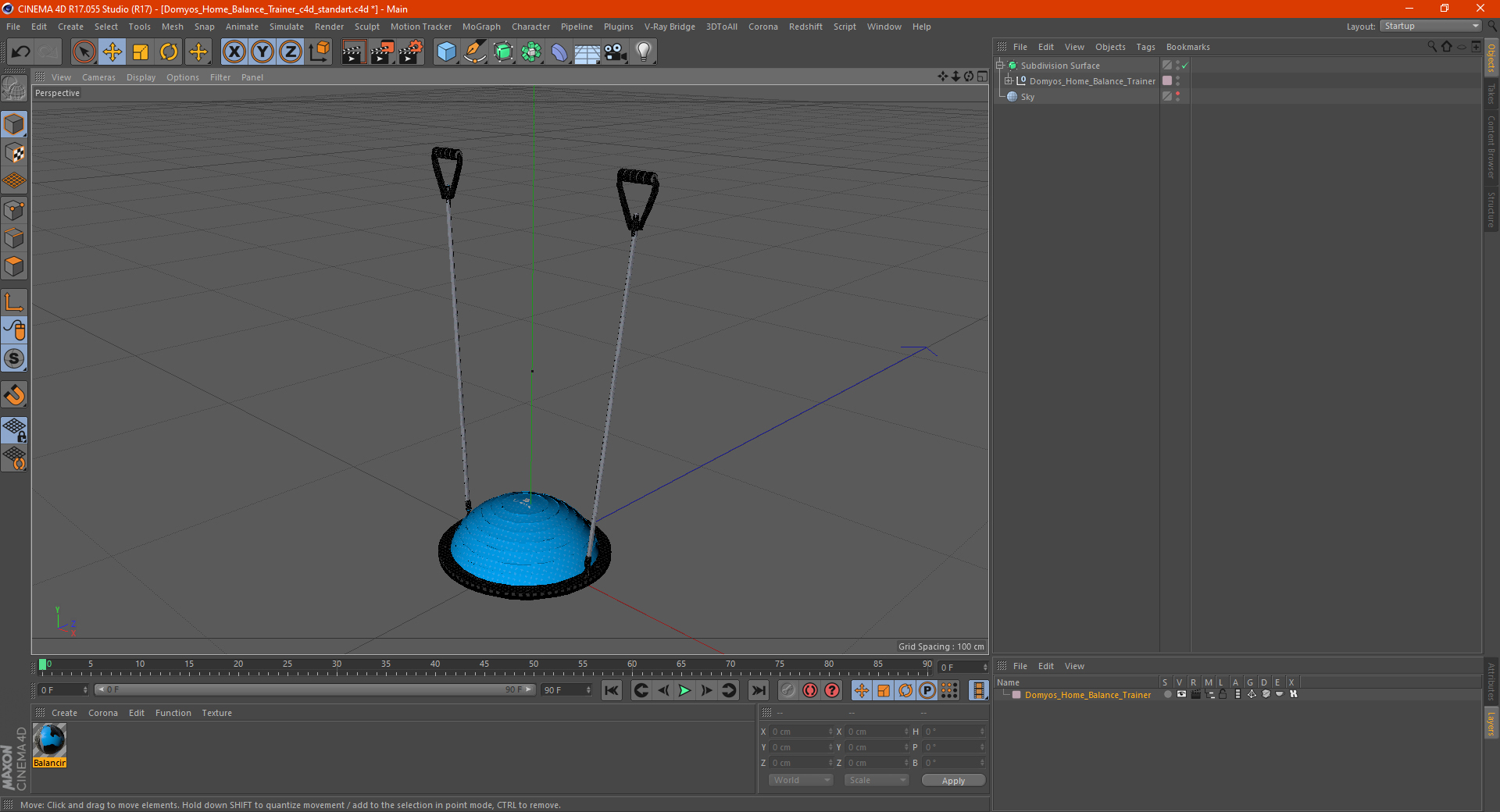Open the Array modeling objects icon
The image size is (1500, 812).
531,52
